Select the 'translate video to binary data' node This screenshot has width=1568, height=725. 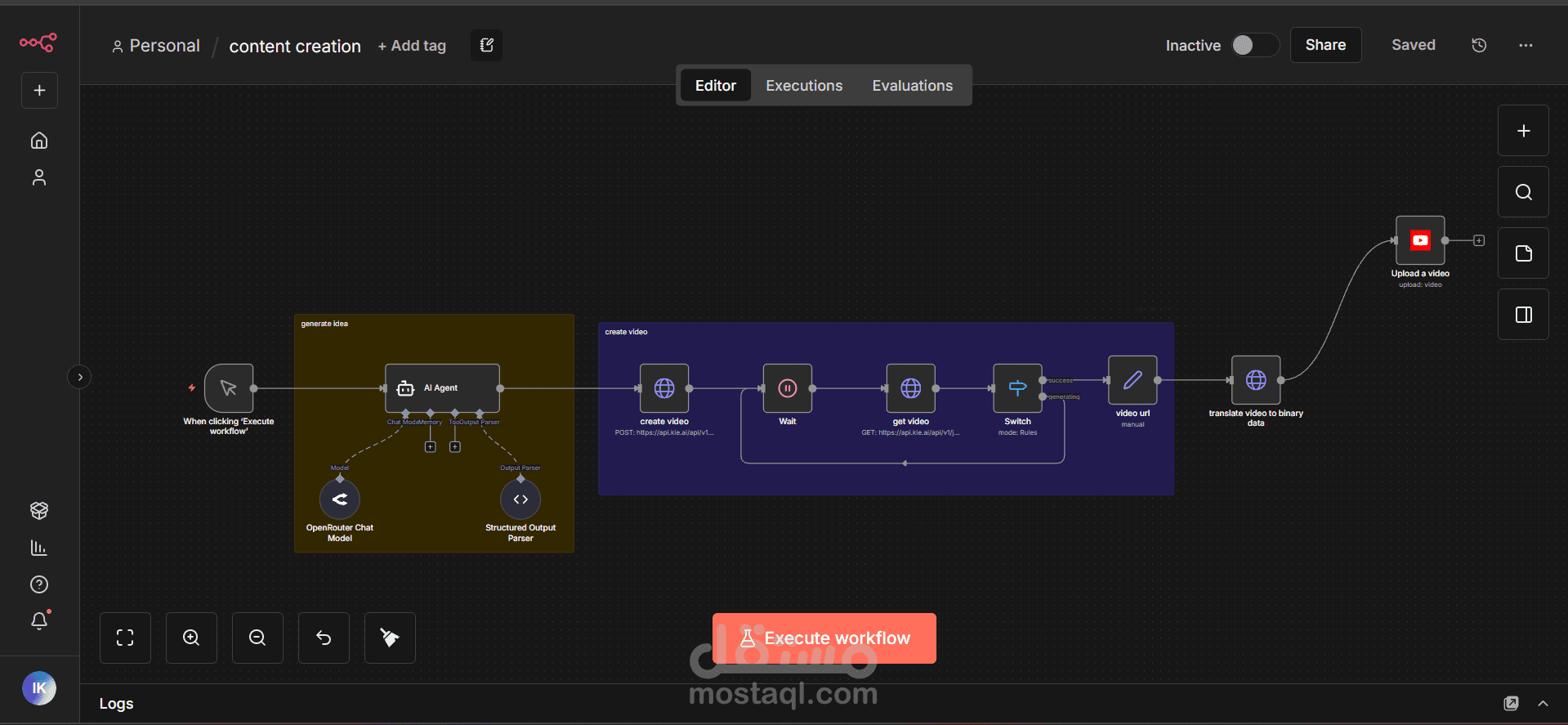(x=1256, y=380)
